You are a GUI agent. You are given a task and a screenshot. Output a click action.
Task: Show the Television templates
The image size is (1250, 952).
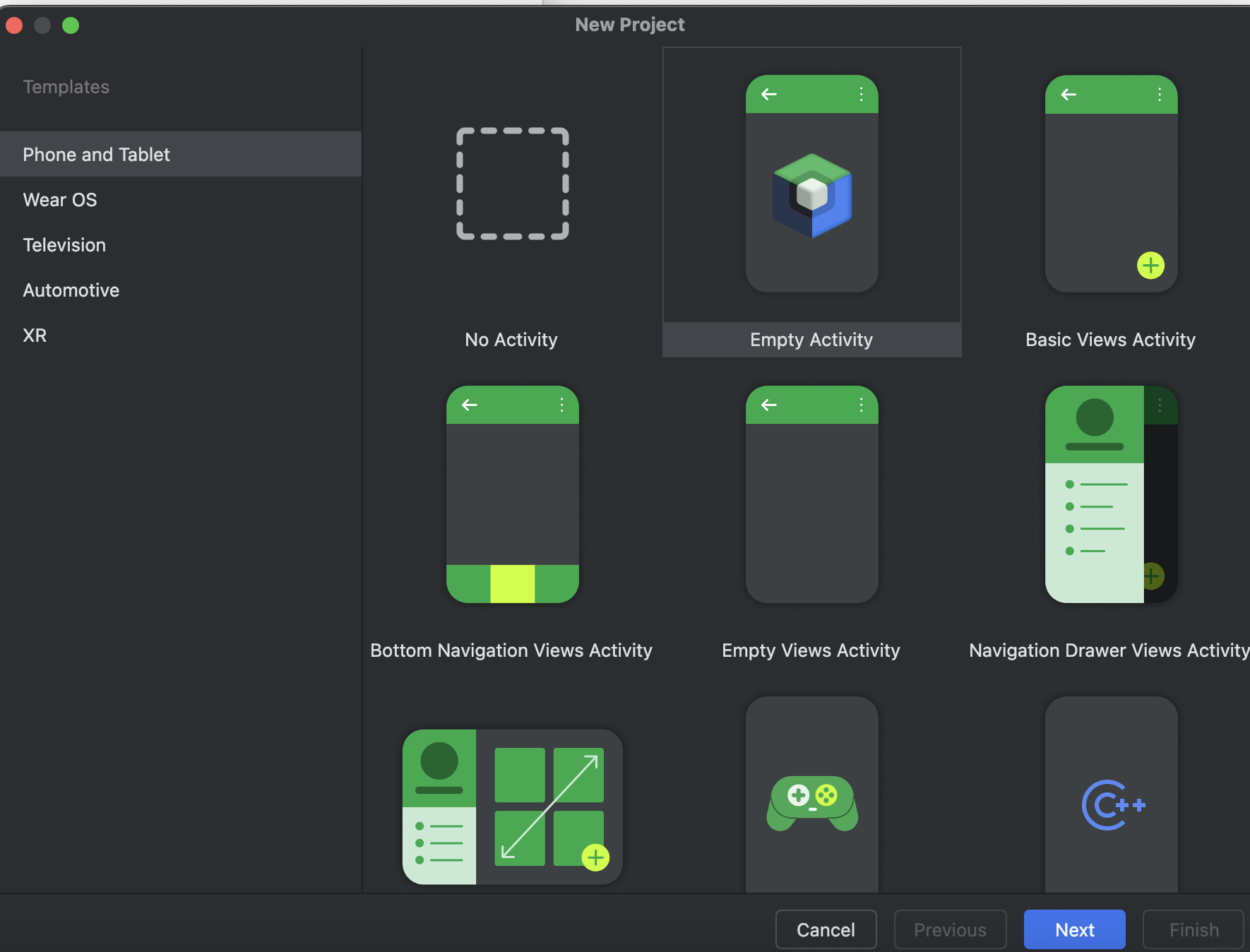tap(181, 245)
